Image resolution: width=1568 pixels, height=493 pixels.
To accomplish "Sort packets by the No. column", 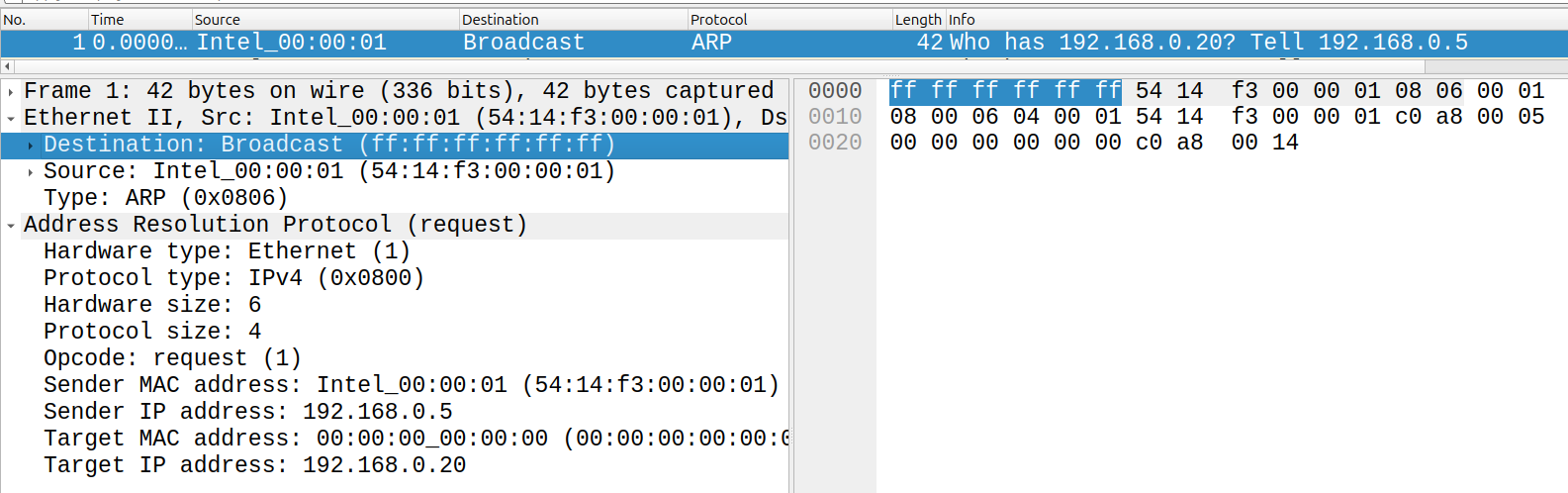I will point(45,19).
